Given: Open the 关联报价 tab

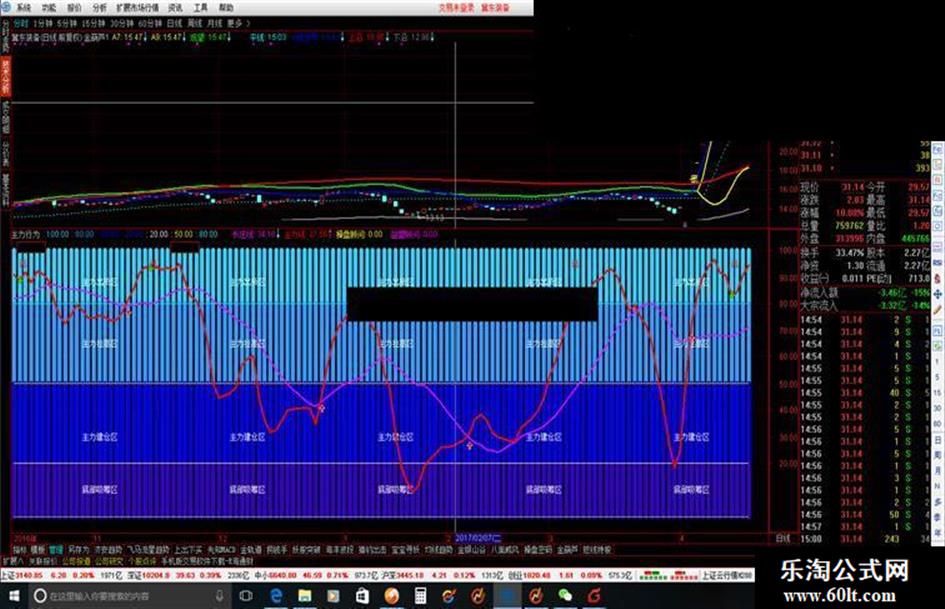Looking at the screenshot, I should [x=43, y=561].
